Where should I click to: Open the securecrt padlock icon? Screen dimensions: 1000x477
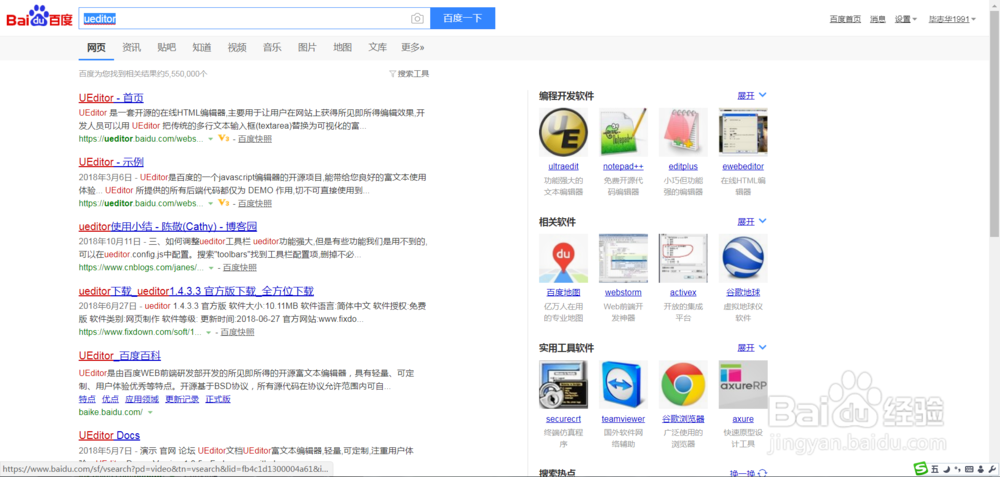click(563, 385)
